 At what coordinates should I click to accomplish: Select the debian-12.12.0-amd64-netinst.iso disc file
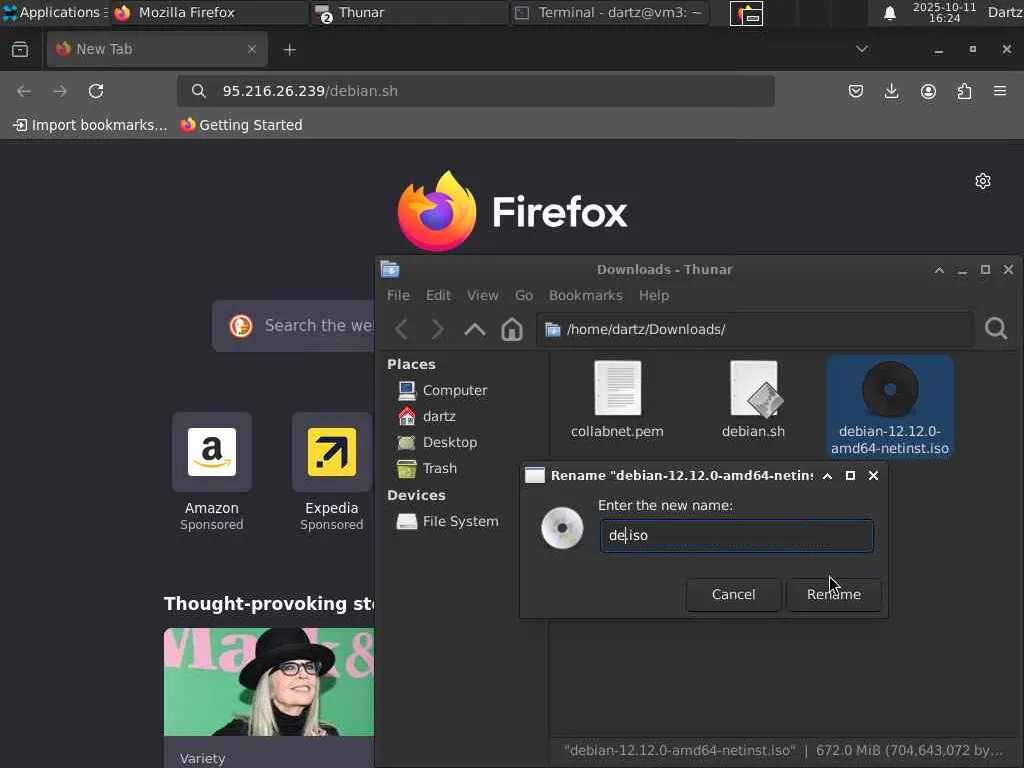890,407
